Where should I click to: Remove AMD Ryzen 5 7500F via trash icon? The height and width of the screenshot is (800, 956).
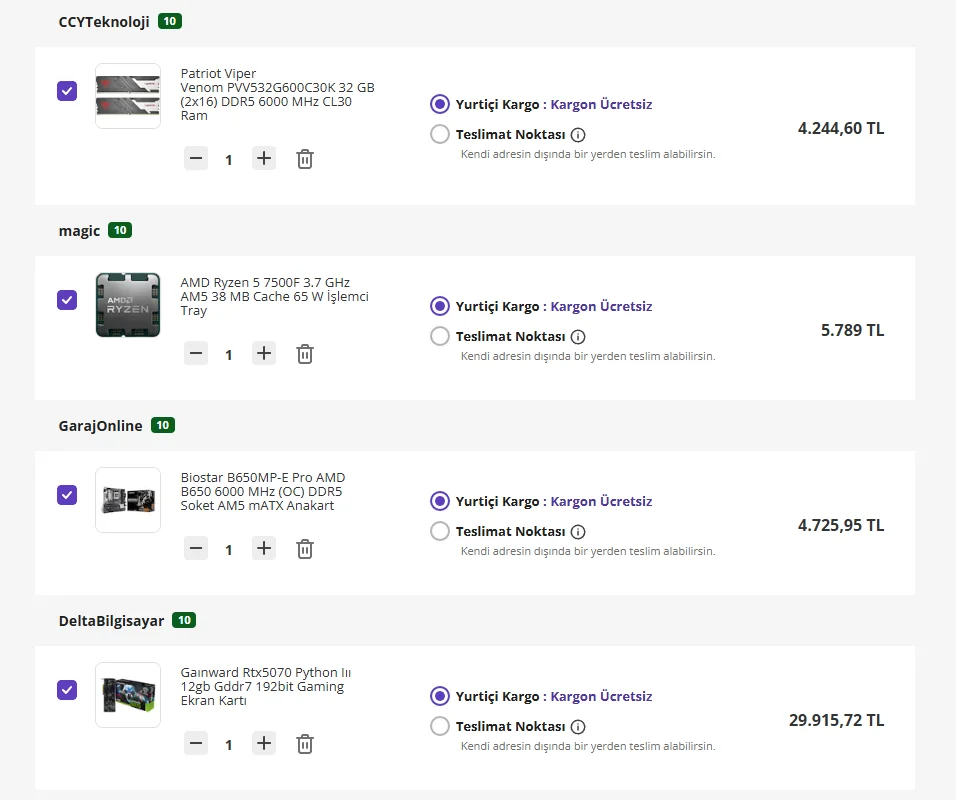pyautogui.click(x=305, y=354)
